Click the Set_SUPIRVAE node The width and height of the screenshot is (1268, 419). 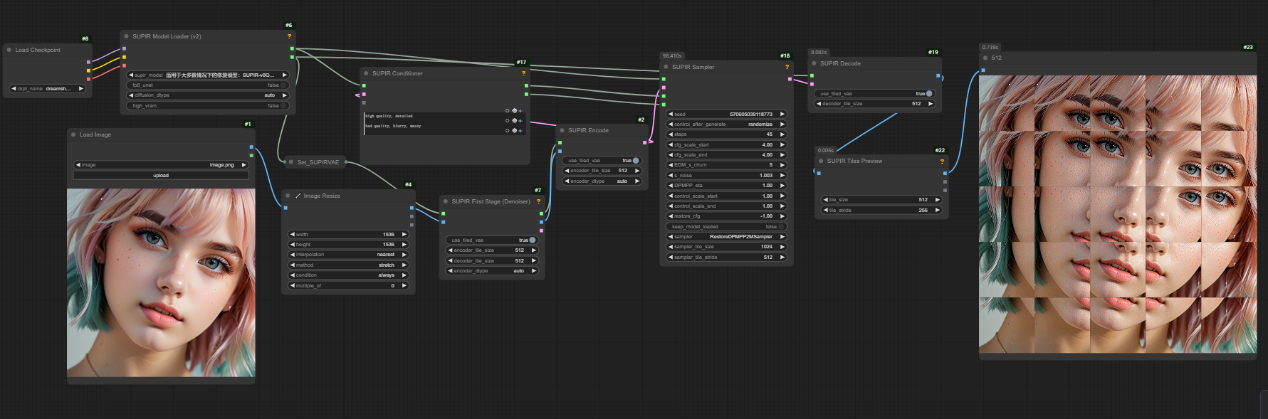[x=312, y=161]
